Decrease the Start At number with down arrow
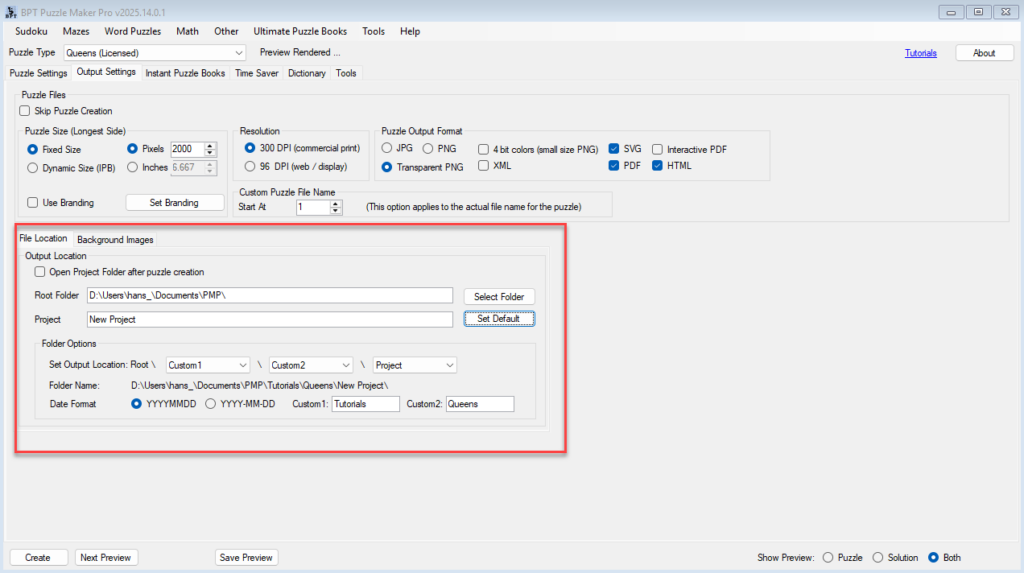The height and width of the screenshot is (573, 1024). point(336,211)
